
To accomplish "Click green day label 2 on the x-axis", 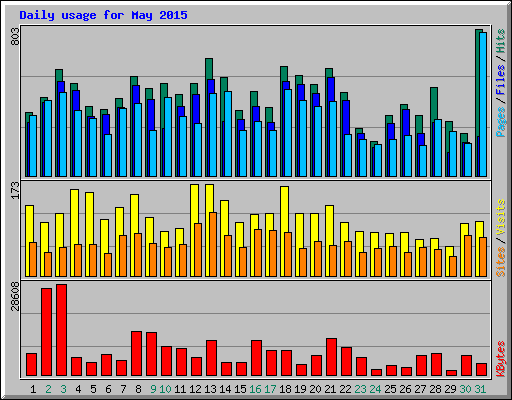I will click(48, 389).
